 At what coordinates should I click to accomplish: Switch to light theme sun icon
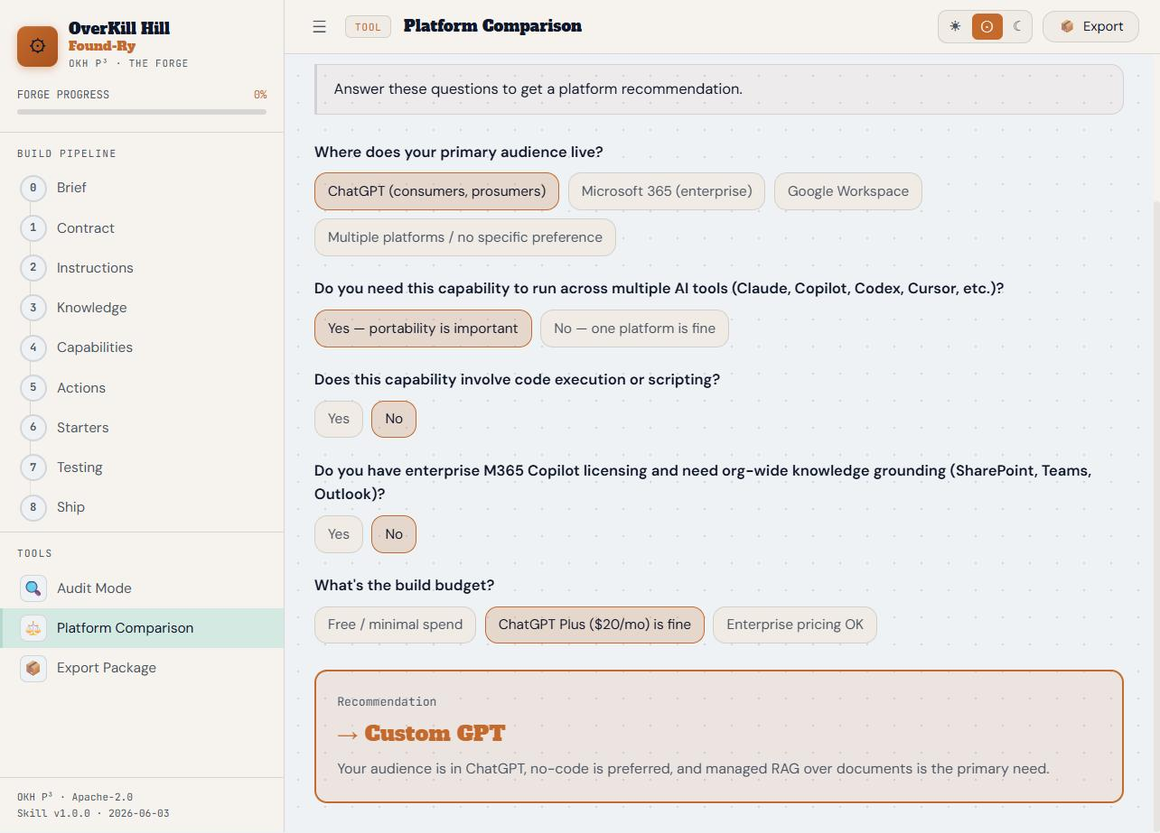(955, 27)
